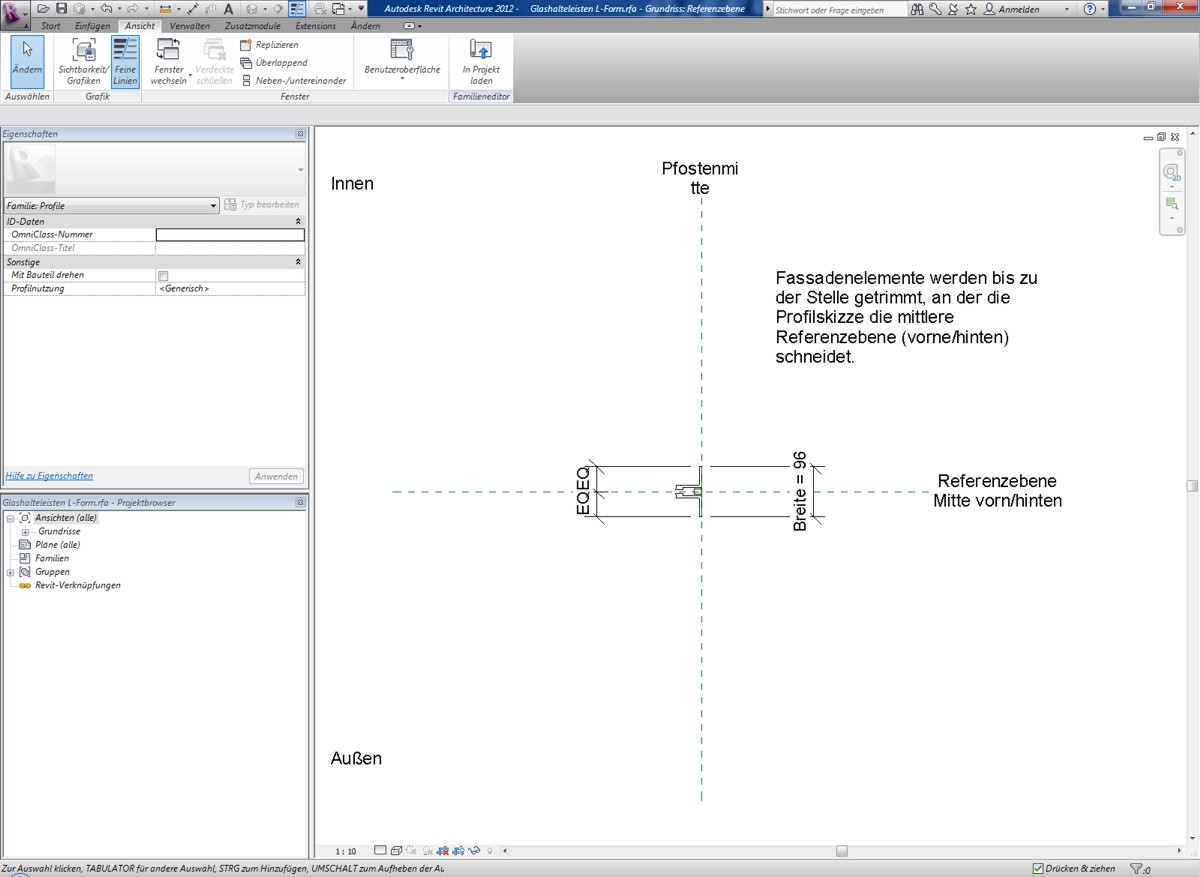This screenshot has width=1200, height=877.
Task: Click the OmniClass-Nummer input field
Action: click(x=230, y=234)
